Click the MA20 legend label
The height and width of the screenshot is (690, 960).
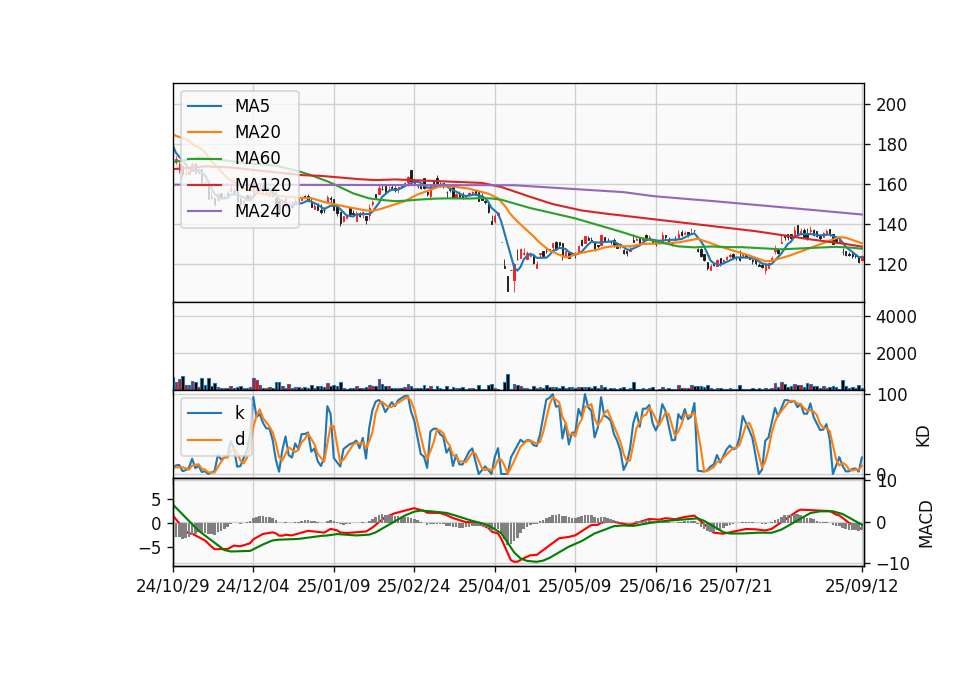(x=257, y=132)
